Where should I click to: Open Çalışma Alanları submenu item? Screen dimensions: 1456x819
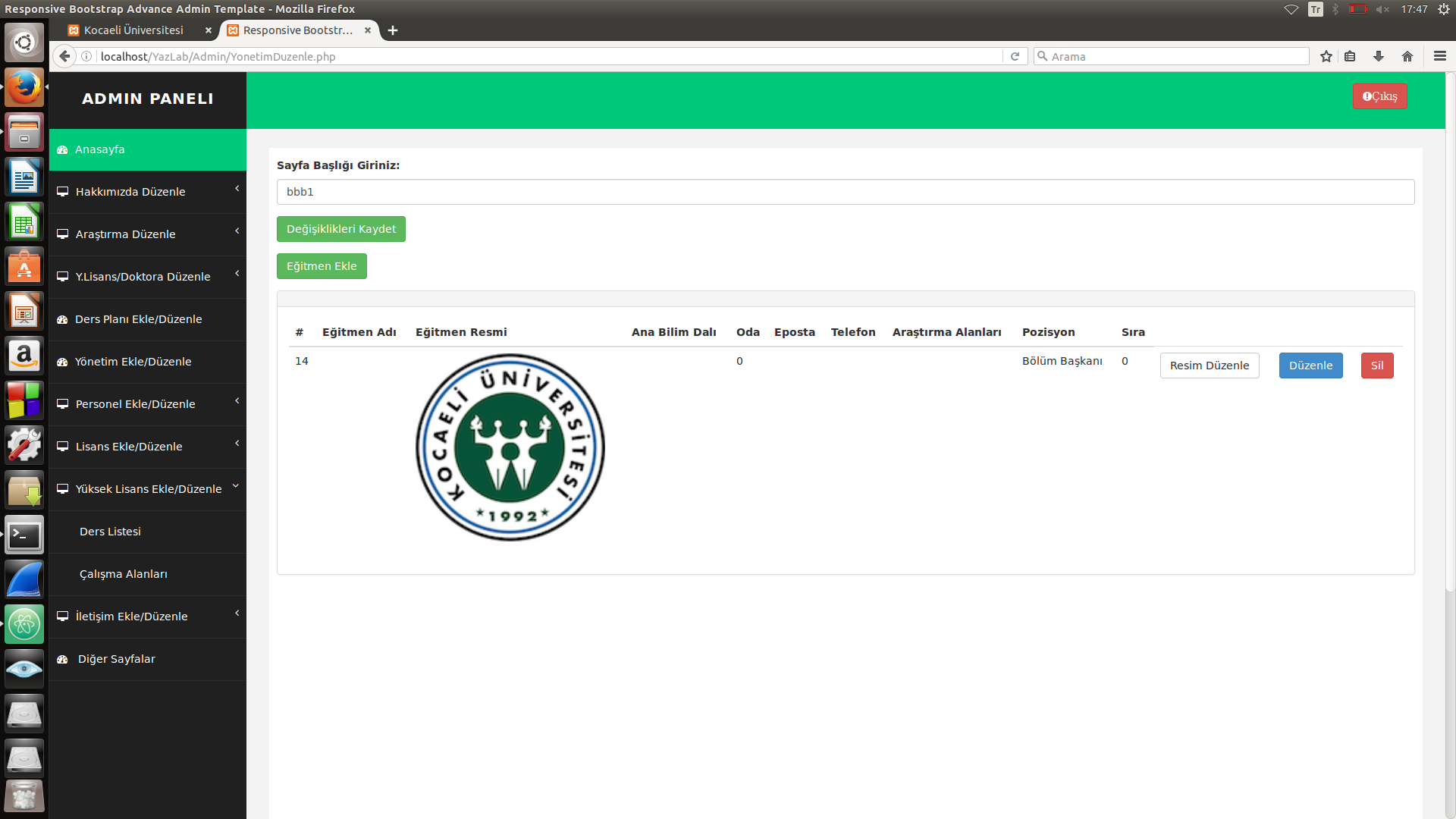[148, 574]
